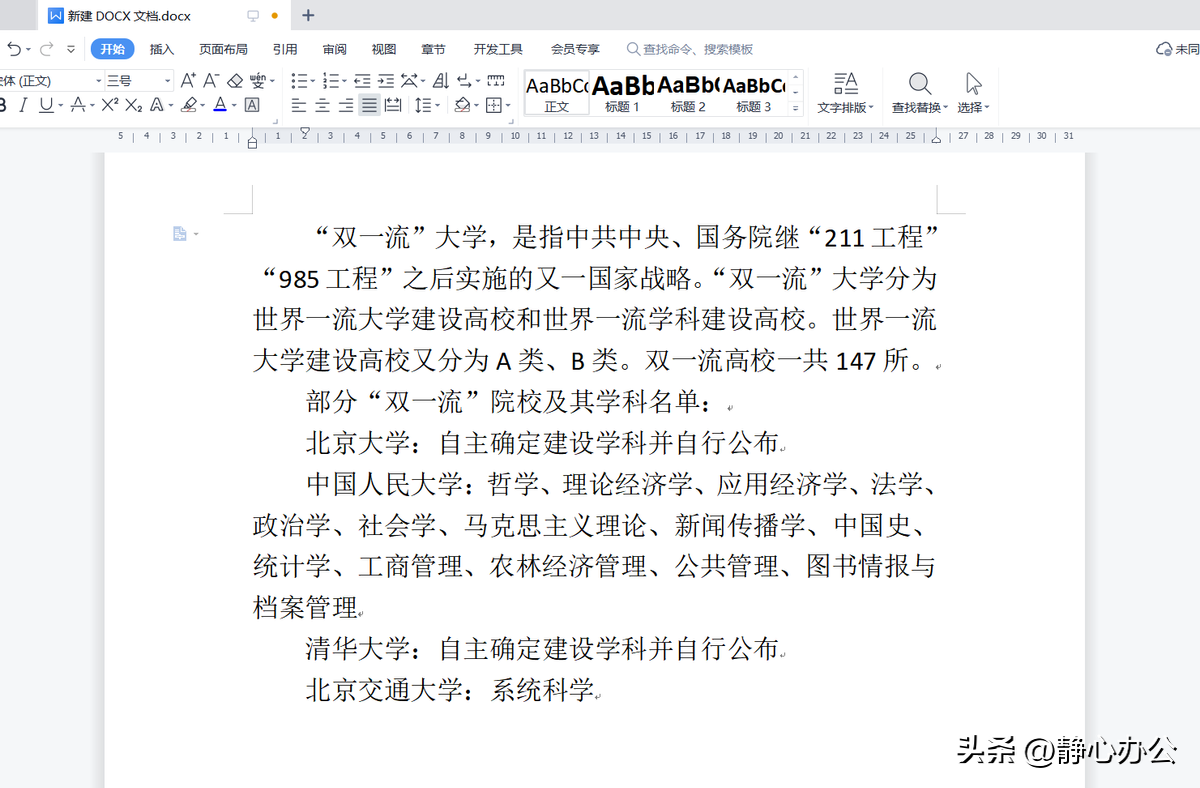Toggle italic formatting
Image resolution: width=1200 pixels, height=788 pixels.
(x=24, y=105)
